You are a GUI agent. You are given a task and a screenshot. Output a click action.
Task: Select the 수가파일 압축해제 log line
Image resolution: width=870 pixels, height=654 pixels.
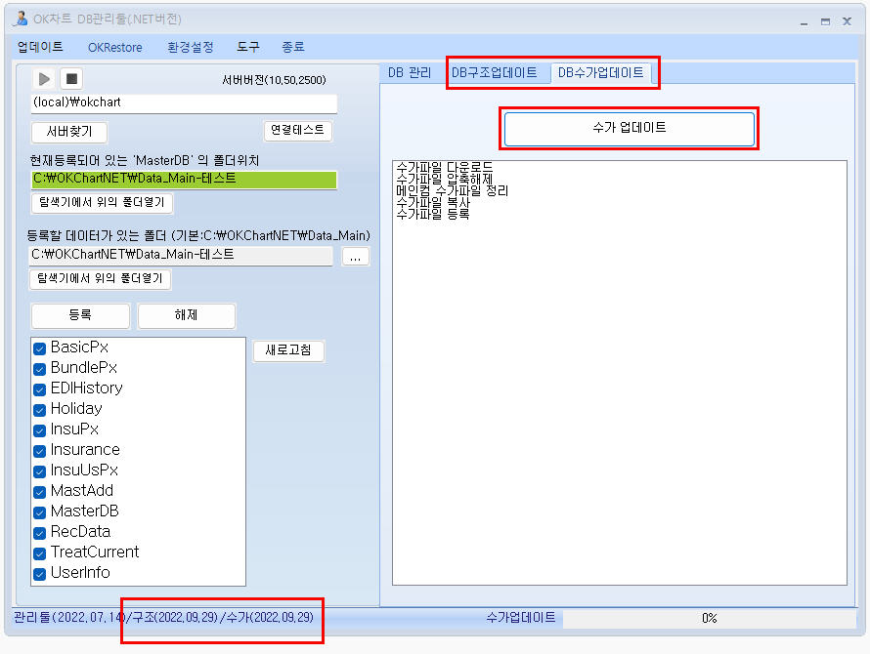coord(444,179)
